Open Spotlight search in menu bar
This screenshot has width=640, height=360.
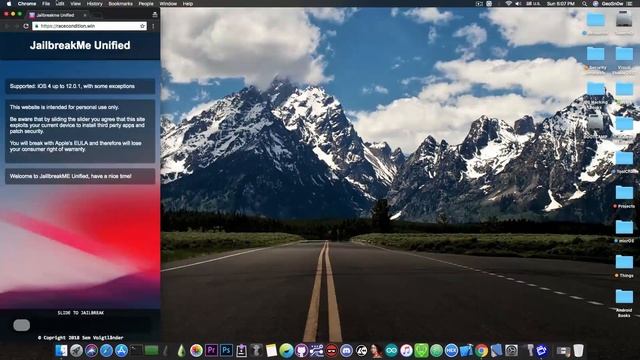(584, 4)
